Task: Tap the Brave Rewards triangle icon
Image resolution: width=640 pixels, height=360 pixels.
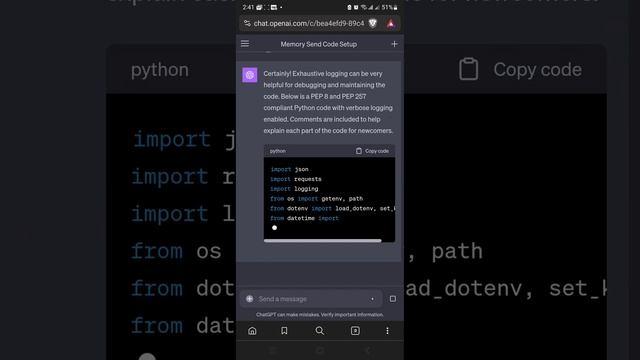Action: tap(391, 24)
